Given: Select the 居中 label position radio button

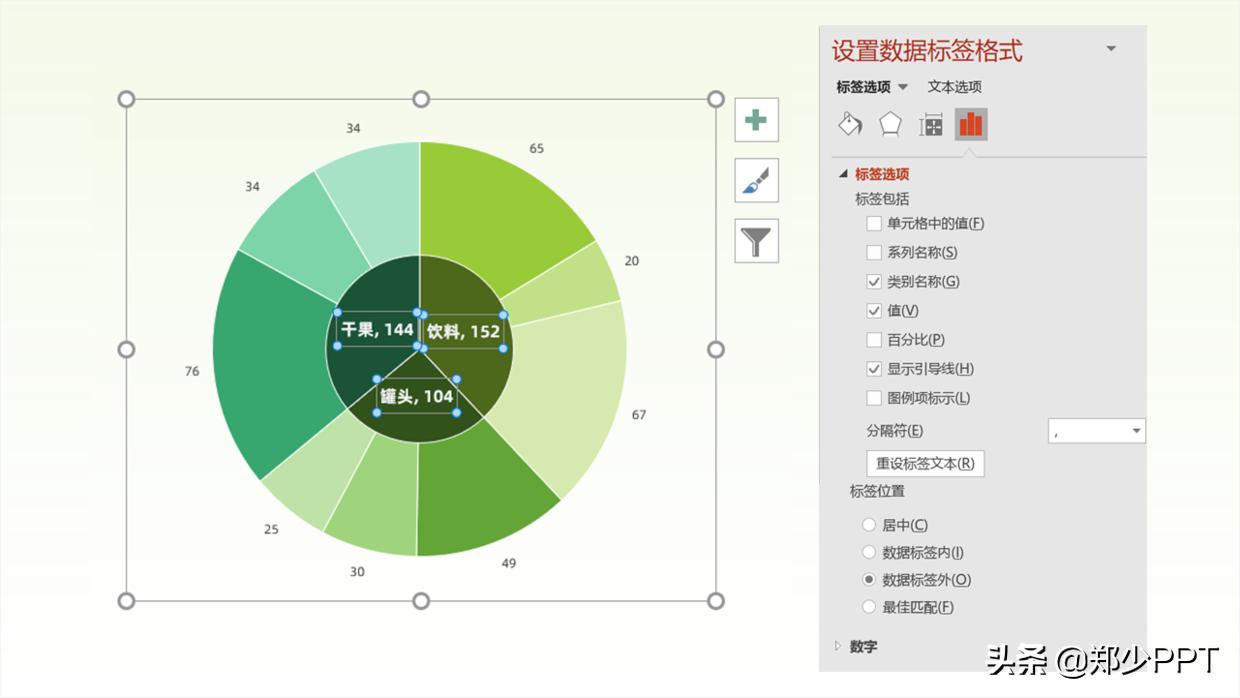Looking at the screenshot, I should pyautogui.click(x=868, y=524).
